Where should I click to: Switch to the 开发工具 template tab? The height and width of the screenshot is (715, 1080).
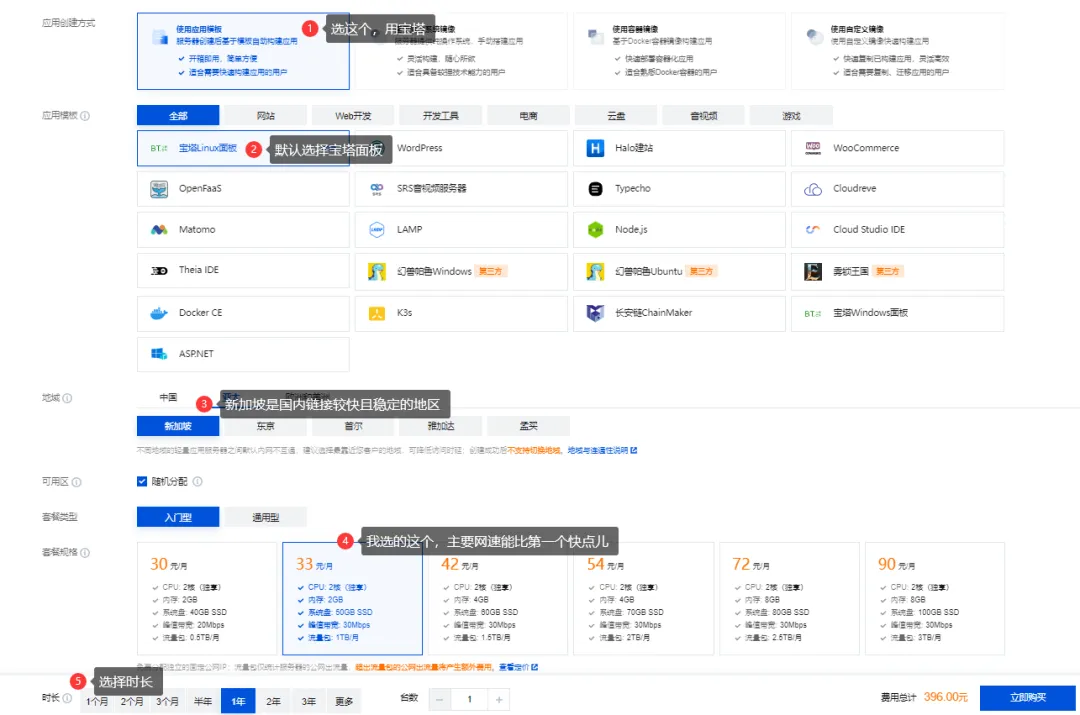pyautogui.click(x=441, y=116)
